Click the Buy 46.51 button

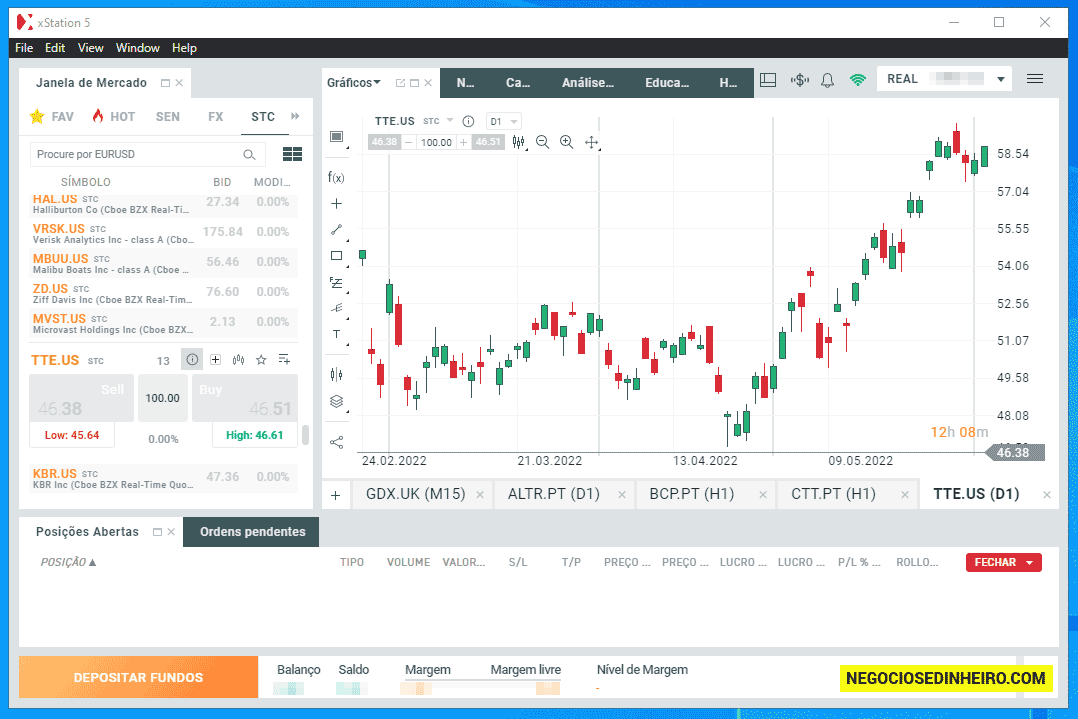[x=245, y=398]
